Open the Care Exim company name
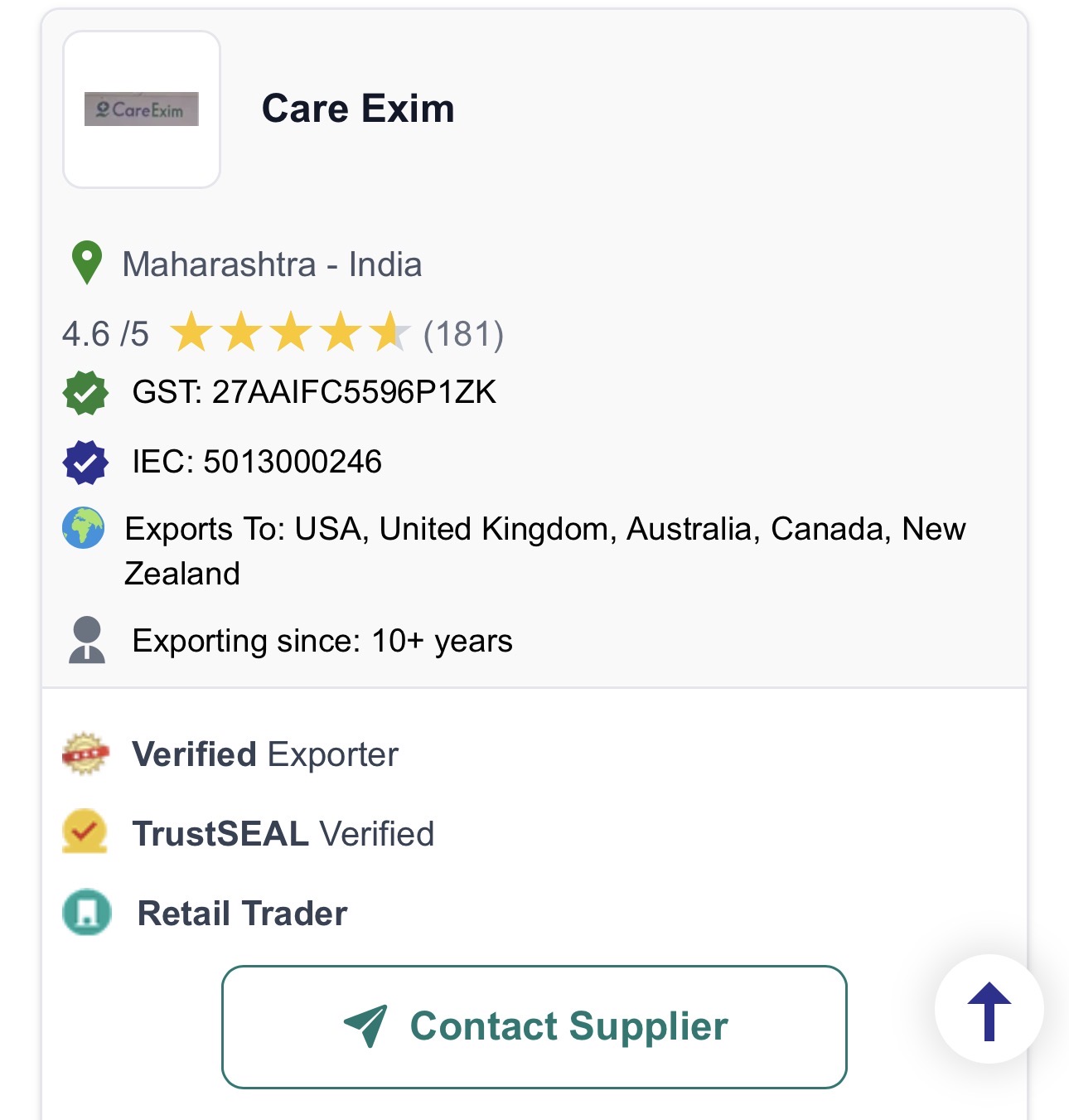 pyautogui.click(x=358, y=109)
